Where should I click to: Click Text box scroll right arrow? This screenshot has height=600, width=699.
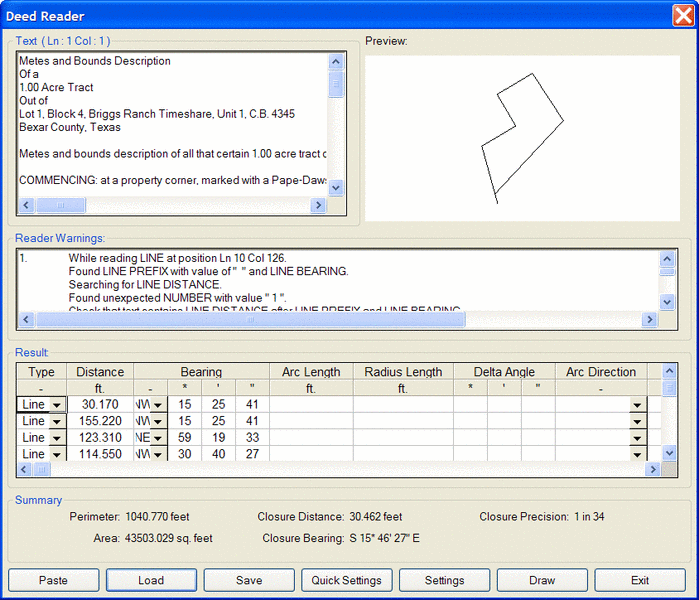point(318,205)
